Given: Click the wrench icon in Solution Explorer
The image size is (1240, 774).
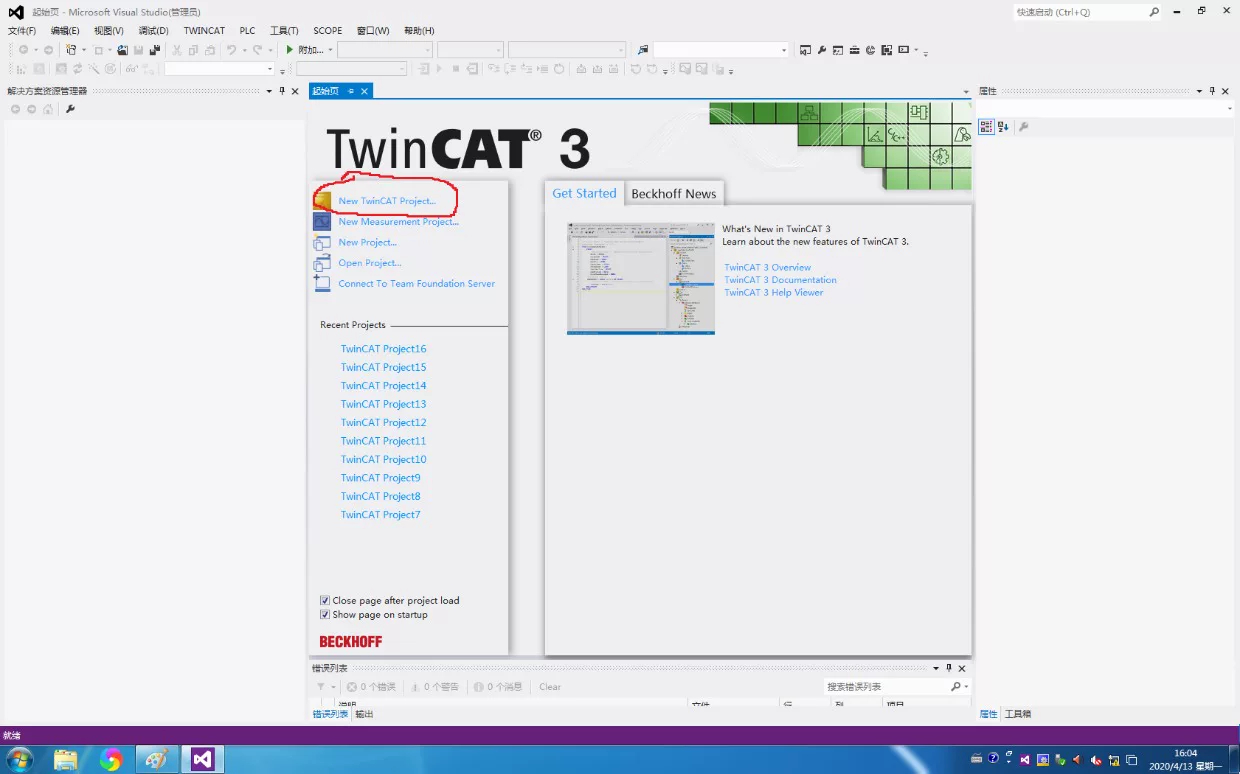Looking at the screenshot, I should click(70, 109).
